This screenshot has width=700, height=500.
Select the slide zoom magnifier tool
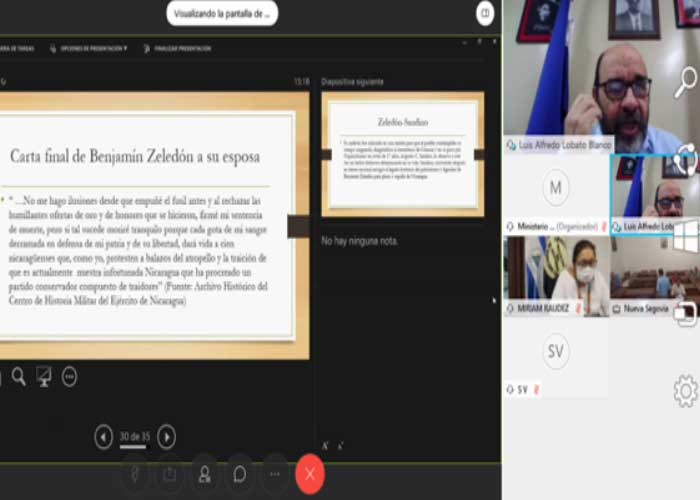click(18, 376)
